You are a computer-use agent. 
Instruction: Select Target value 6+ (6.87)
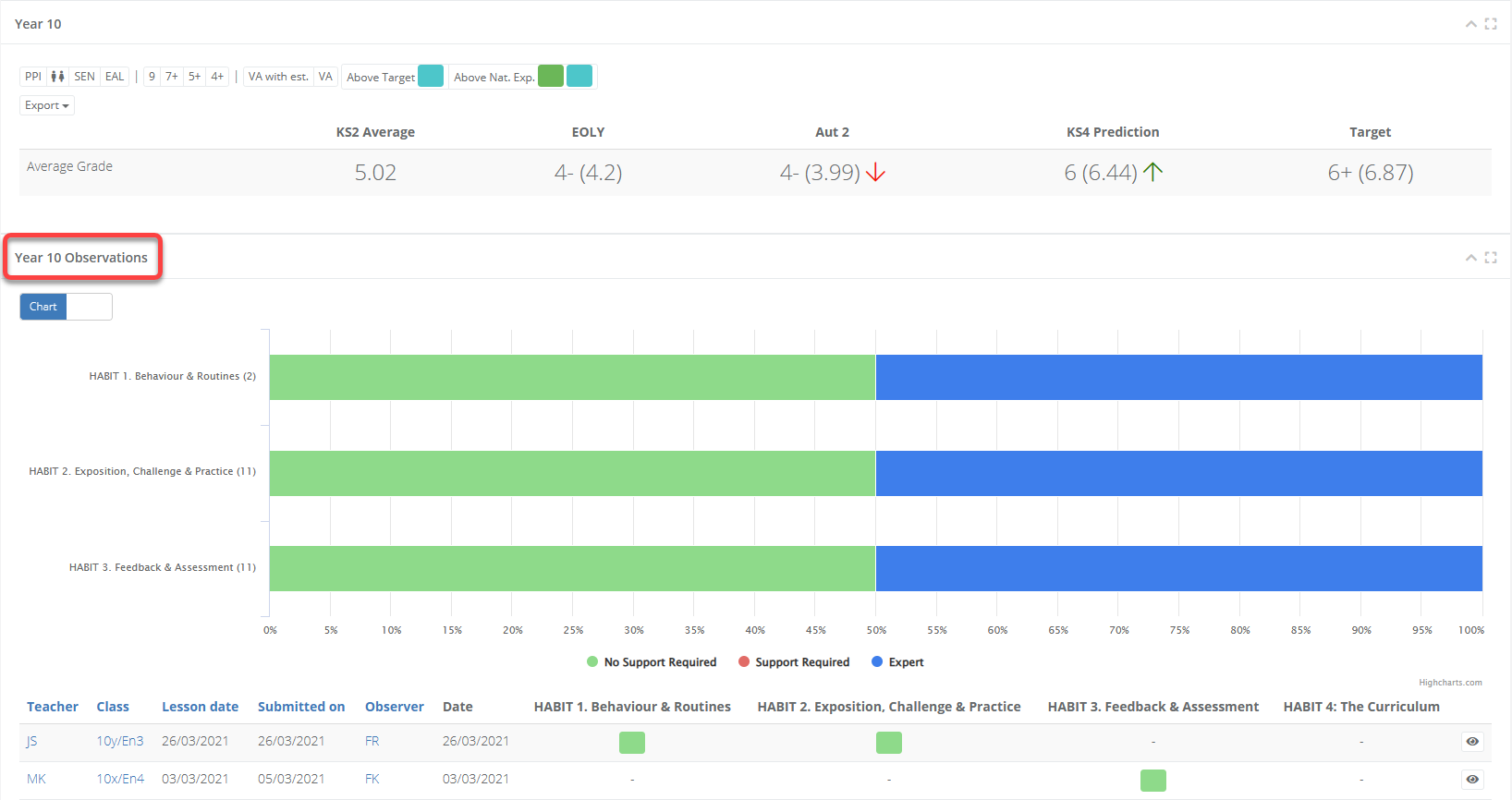coord(1371,173)
